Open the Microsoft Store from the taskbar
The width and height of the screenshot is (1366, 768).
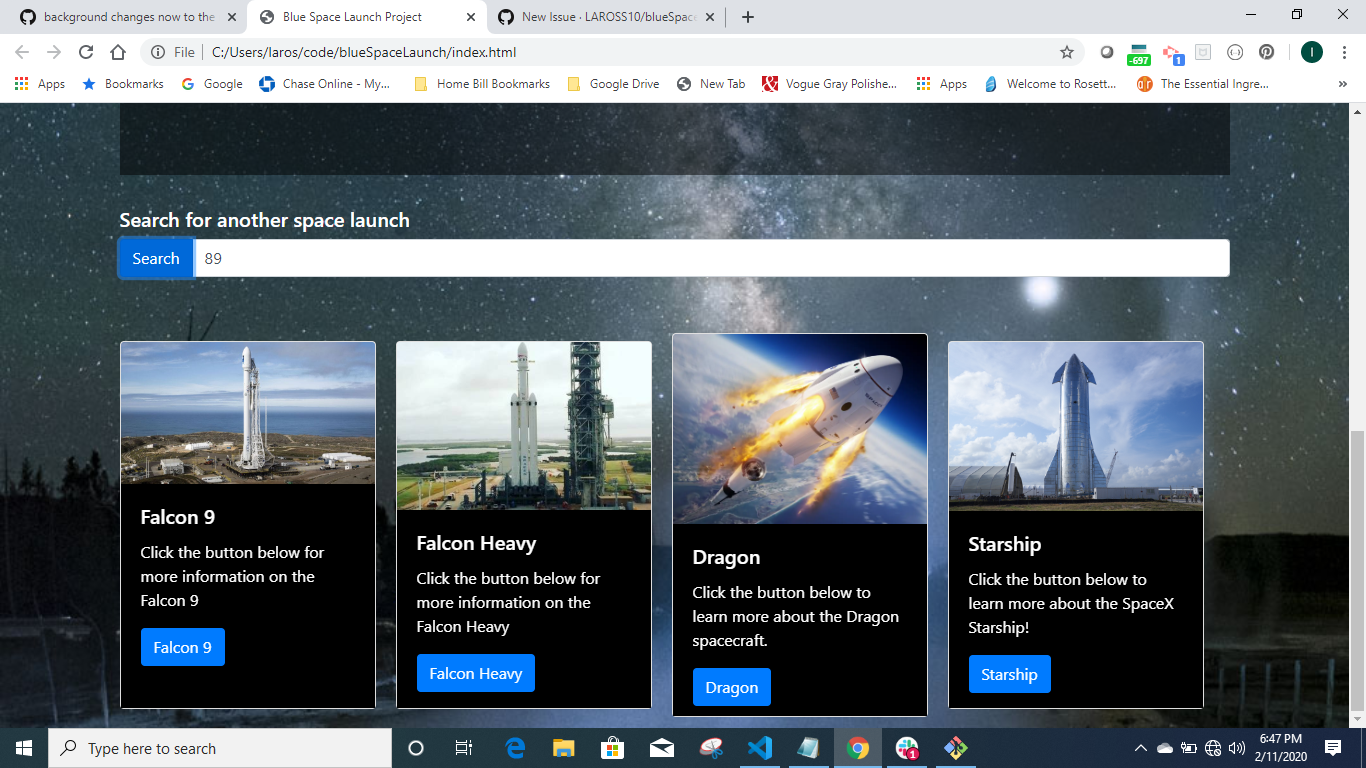[612, 748]
